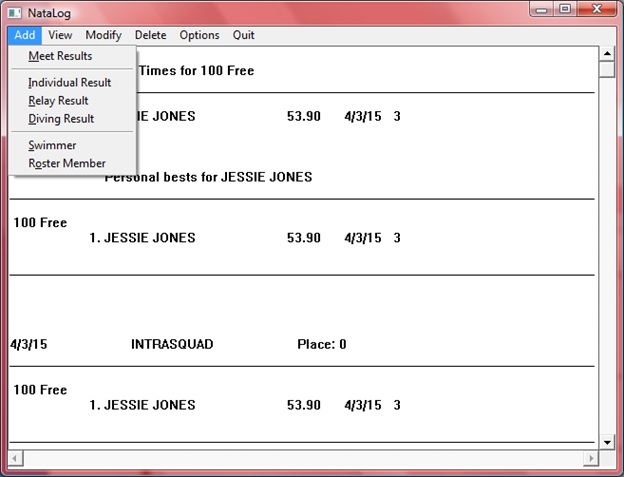624x477 pixels.
Task: Maximize the NataLog window
Action: click(565, 9)
